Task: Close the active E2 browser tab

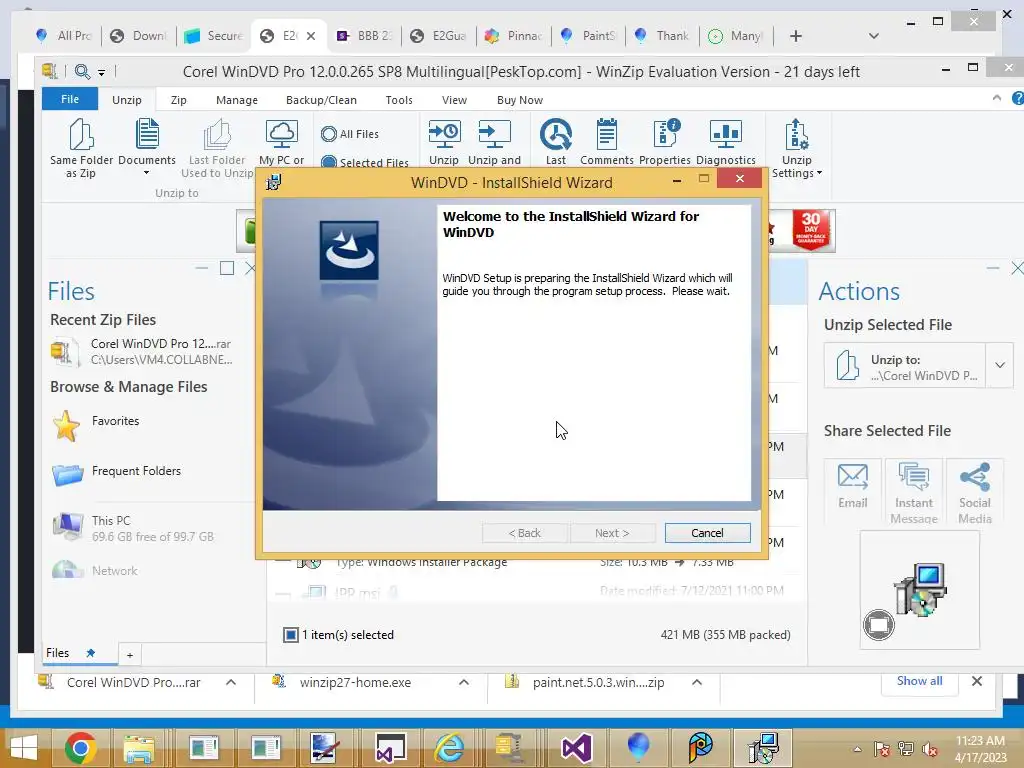Action: coord(311,36)
